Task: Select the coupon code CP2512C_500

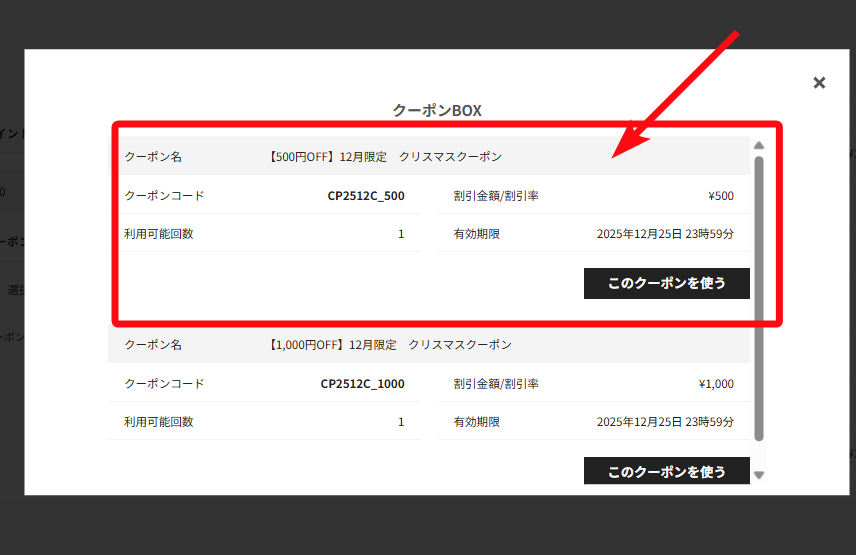Action: click(366, 196)
